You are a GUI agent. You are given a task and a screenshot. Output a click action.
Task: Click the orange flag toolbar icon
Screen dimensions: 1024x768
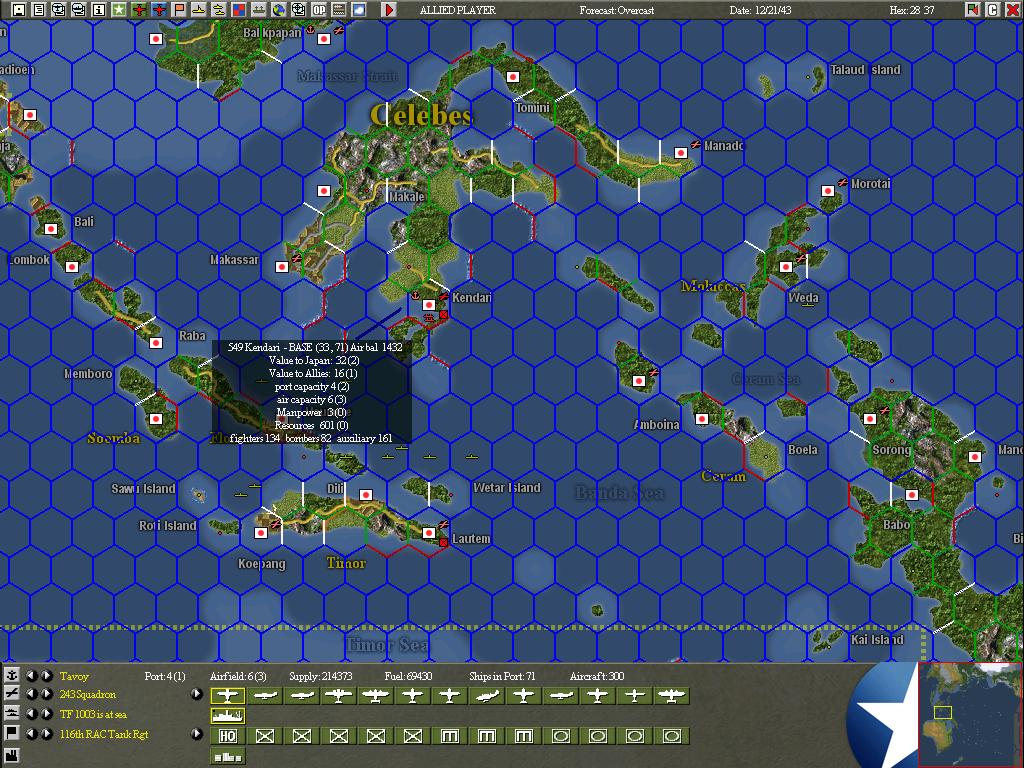point(179,9)
